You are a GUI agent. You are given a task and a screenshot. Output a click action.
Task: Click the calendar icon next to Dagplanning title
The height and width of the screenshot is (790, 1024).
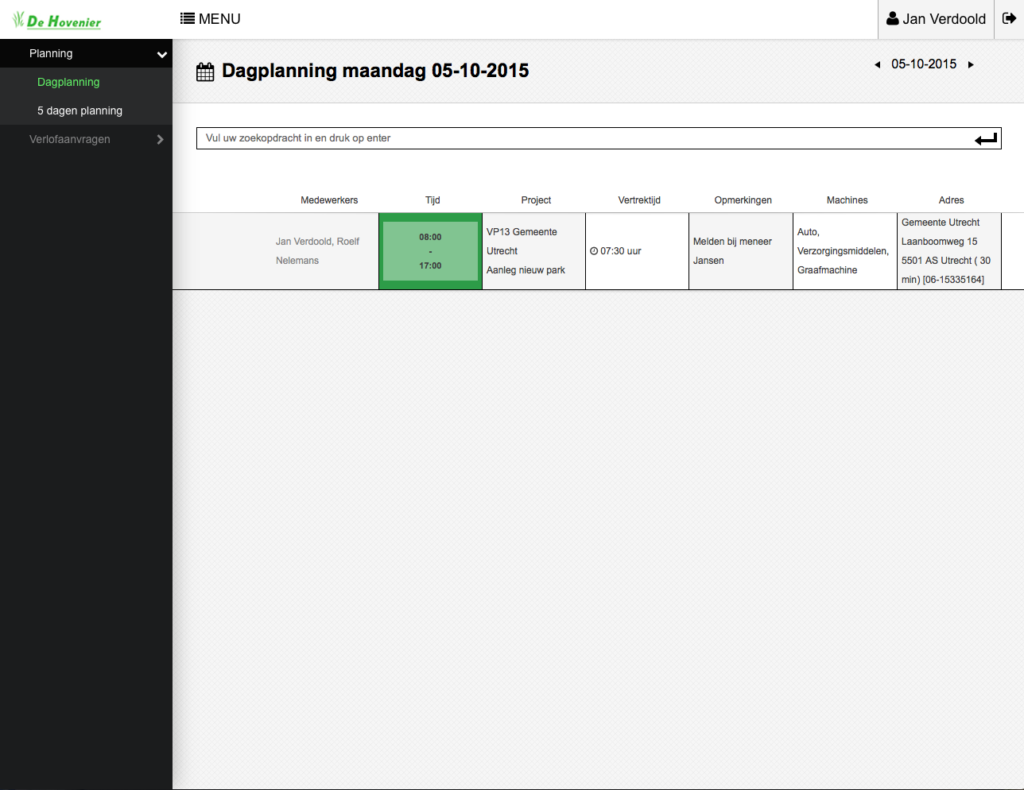(205, 72)
